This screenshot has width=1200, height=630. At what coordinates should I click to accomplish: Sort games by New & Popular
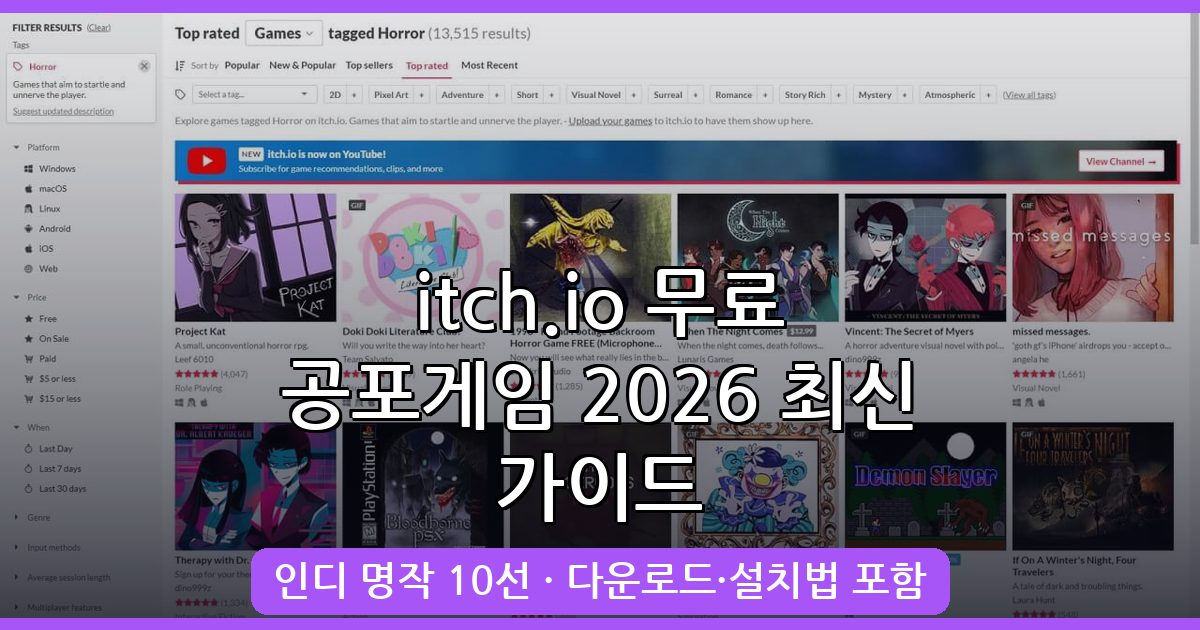click(302, 65)
